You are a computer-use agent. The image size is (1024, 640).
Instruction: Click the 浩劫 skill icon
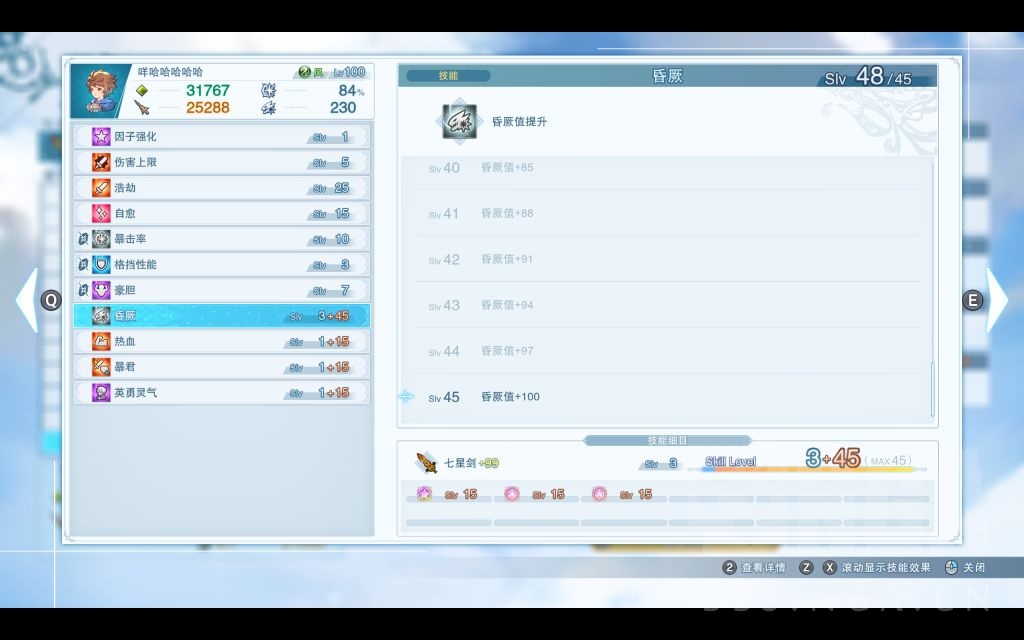pos(100,187)
